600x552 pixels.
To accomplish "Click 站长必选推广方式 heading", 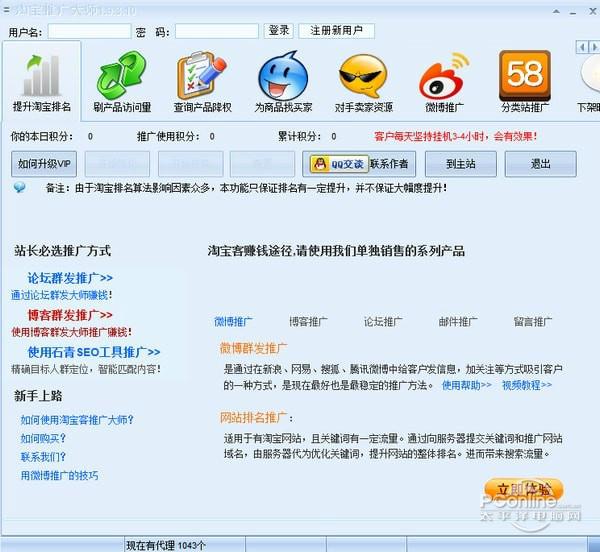I will pyautogui.click(x=63, y=251).
